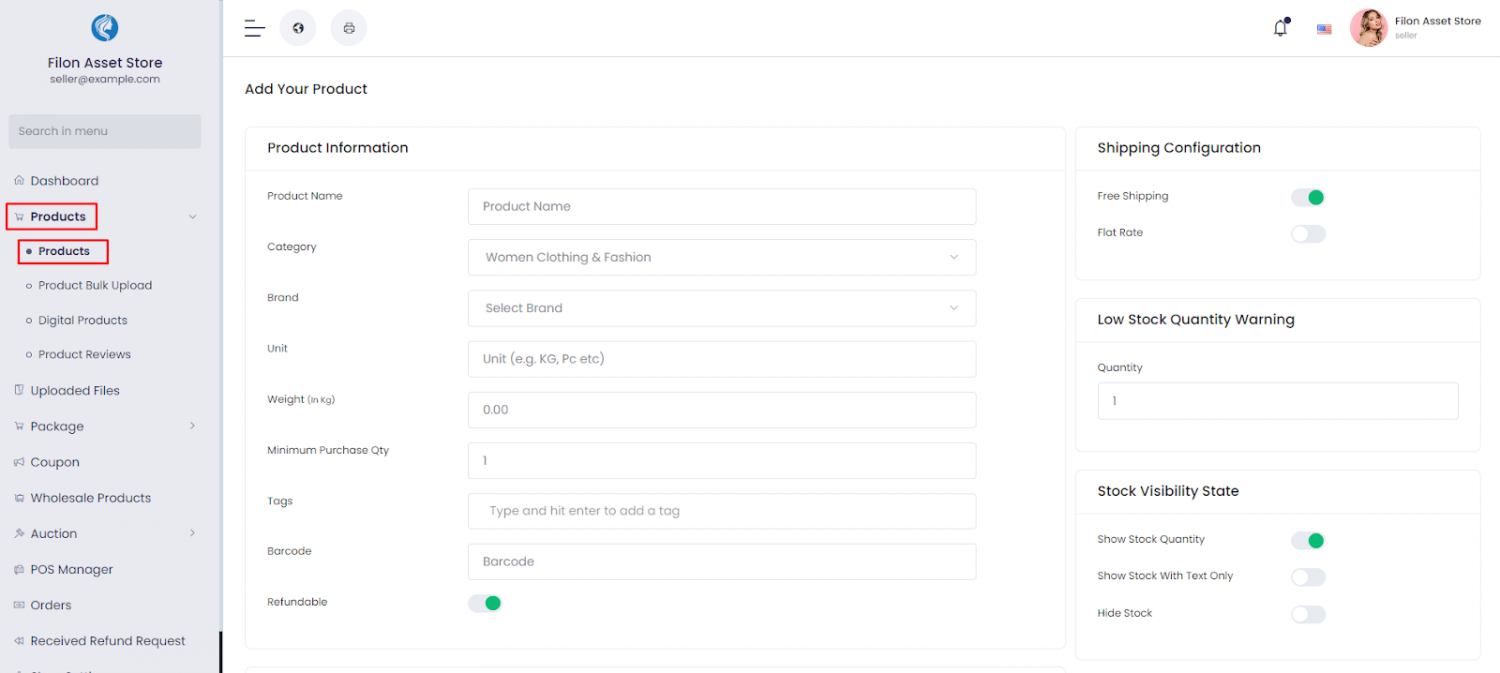Disable the Free Shipping toggle
The image size is (1500, 673).
(x=1308, y=197)
